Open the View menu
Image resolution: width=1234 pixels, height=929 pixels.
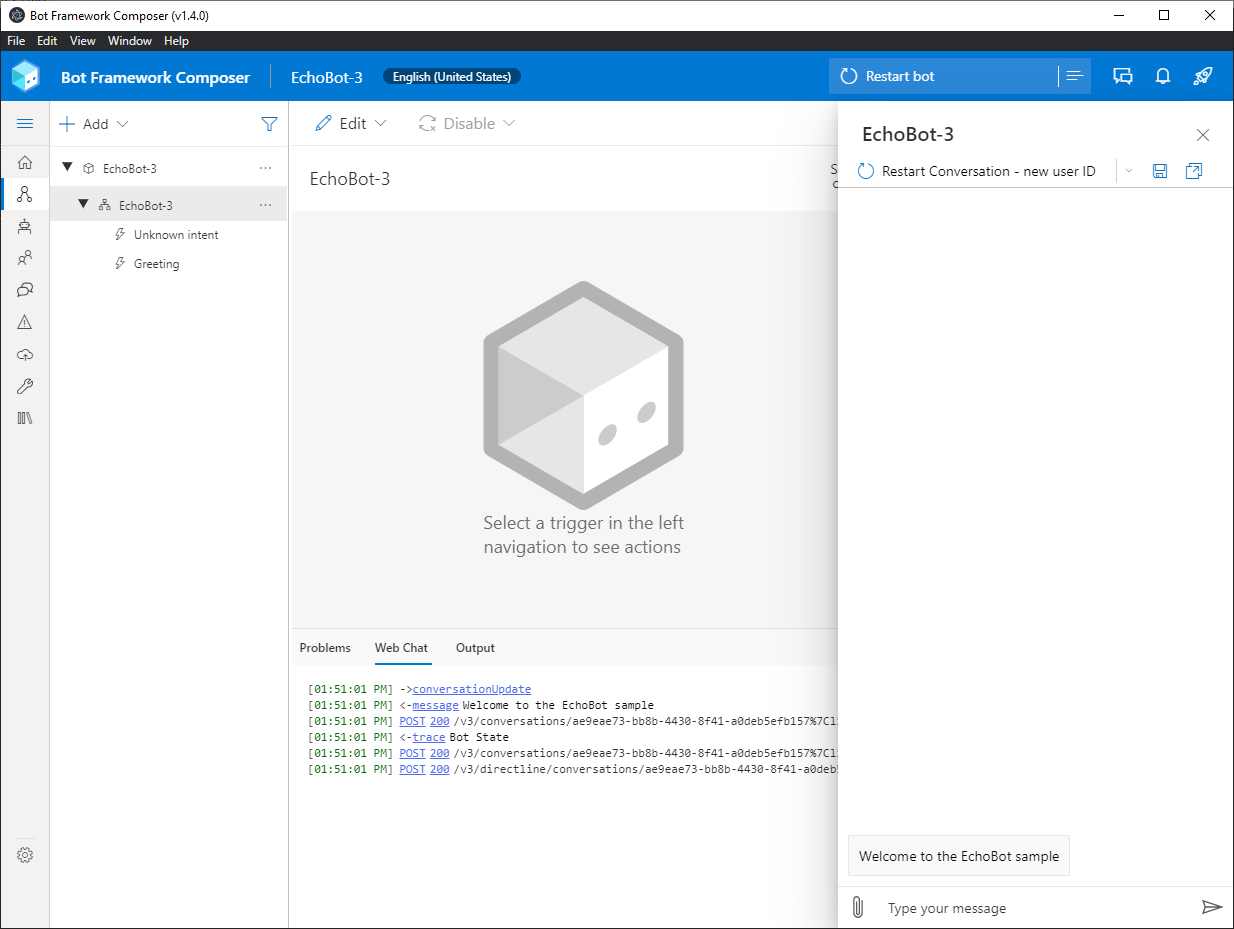(x=83, y=41)
